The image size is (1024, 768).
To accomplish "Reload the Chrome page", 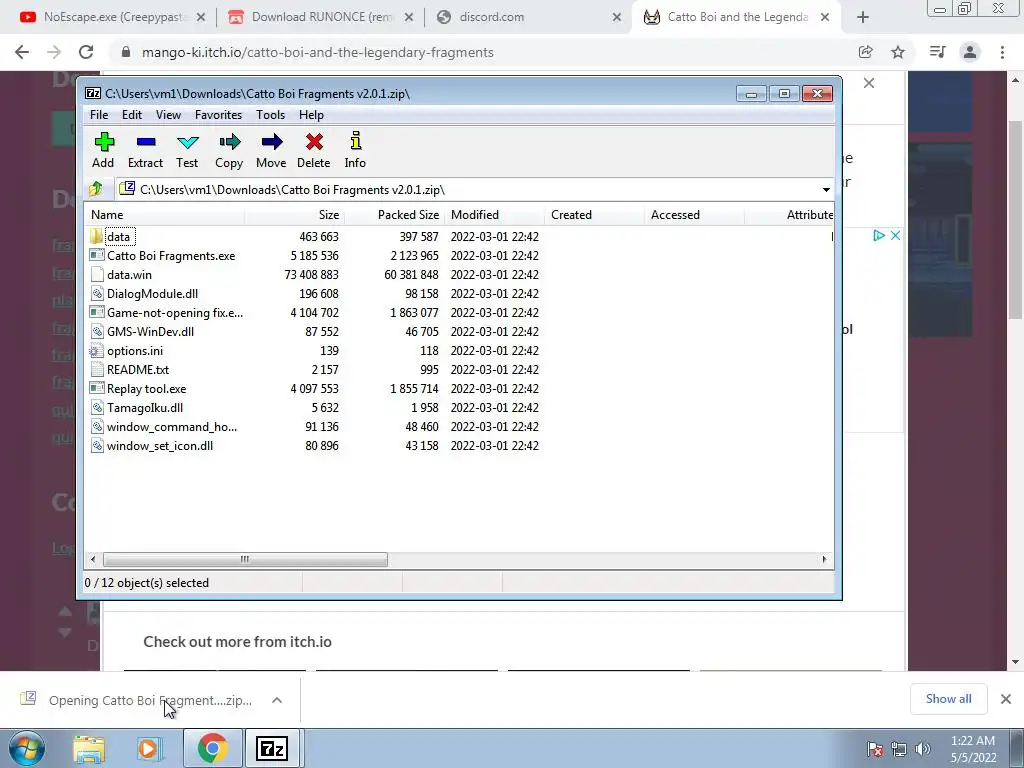I will [86, 52].
